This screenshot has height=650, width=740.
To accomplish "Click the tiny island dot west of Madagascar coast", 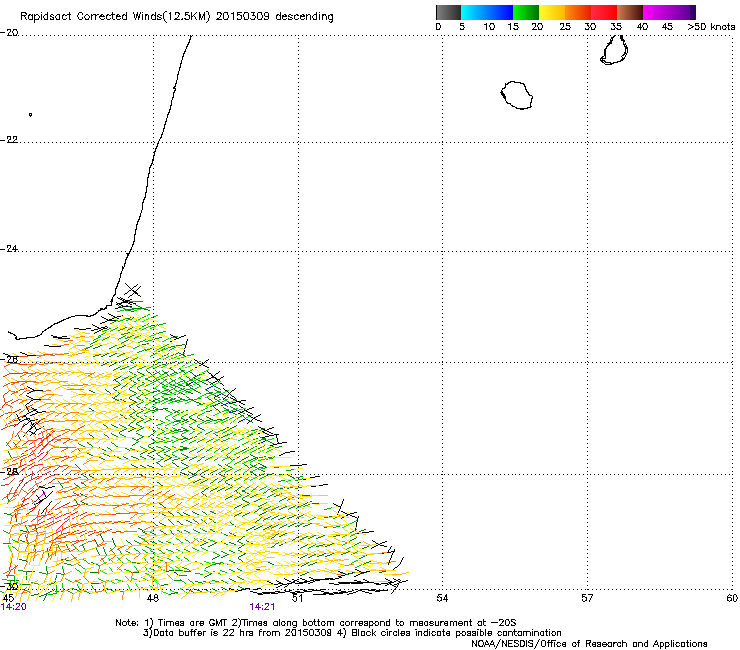I will (x=30, y=114).
